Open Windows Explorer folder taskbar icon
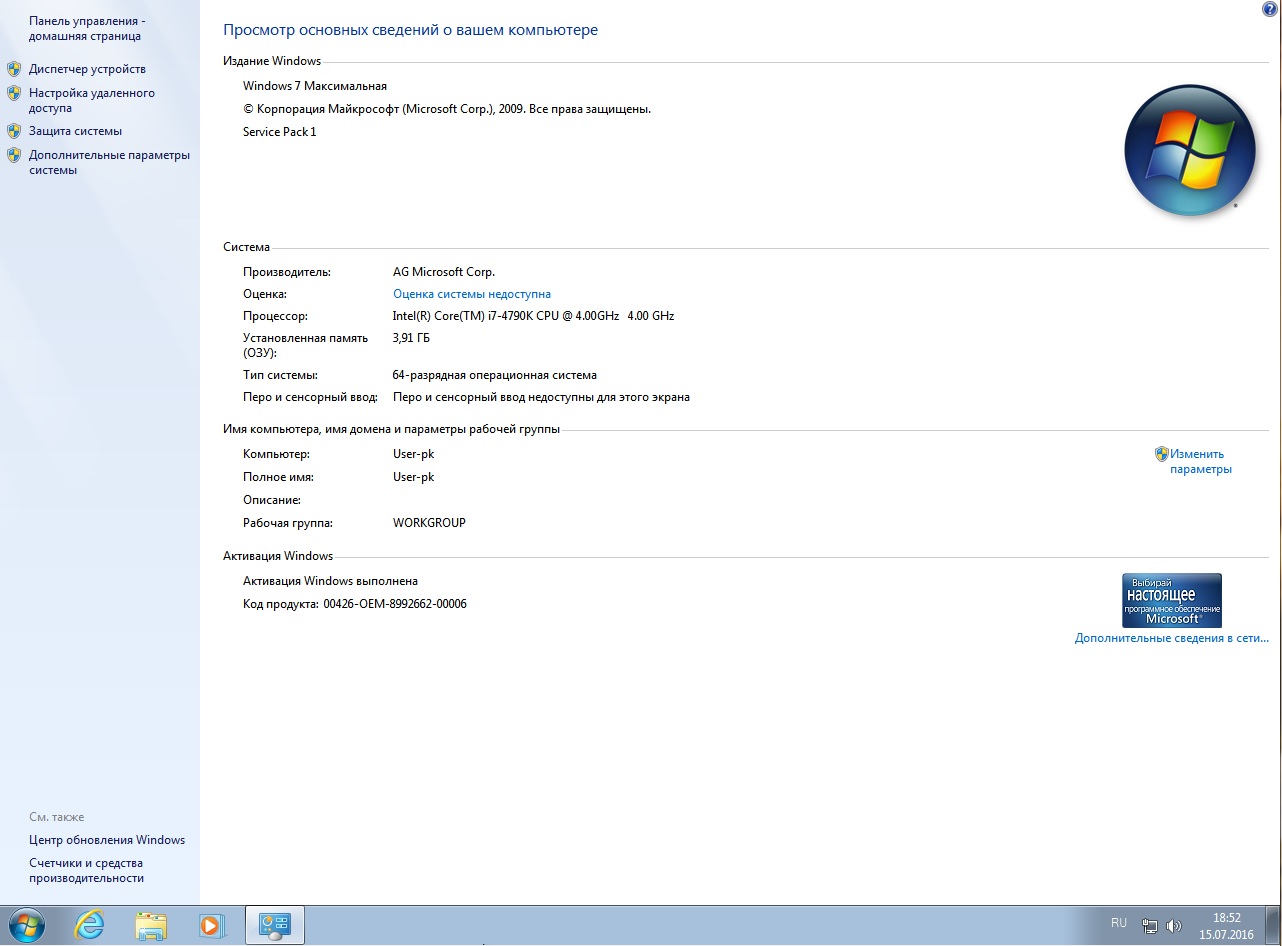Viewport: 1282px width, 946px height. pos(151,925)
